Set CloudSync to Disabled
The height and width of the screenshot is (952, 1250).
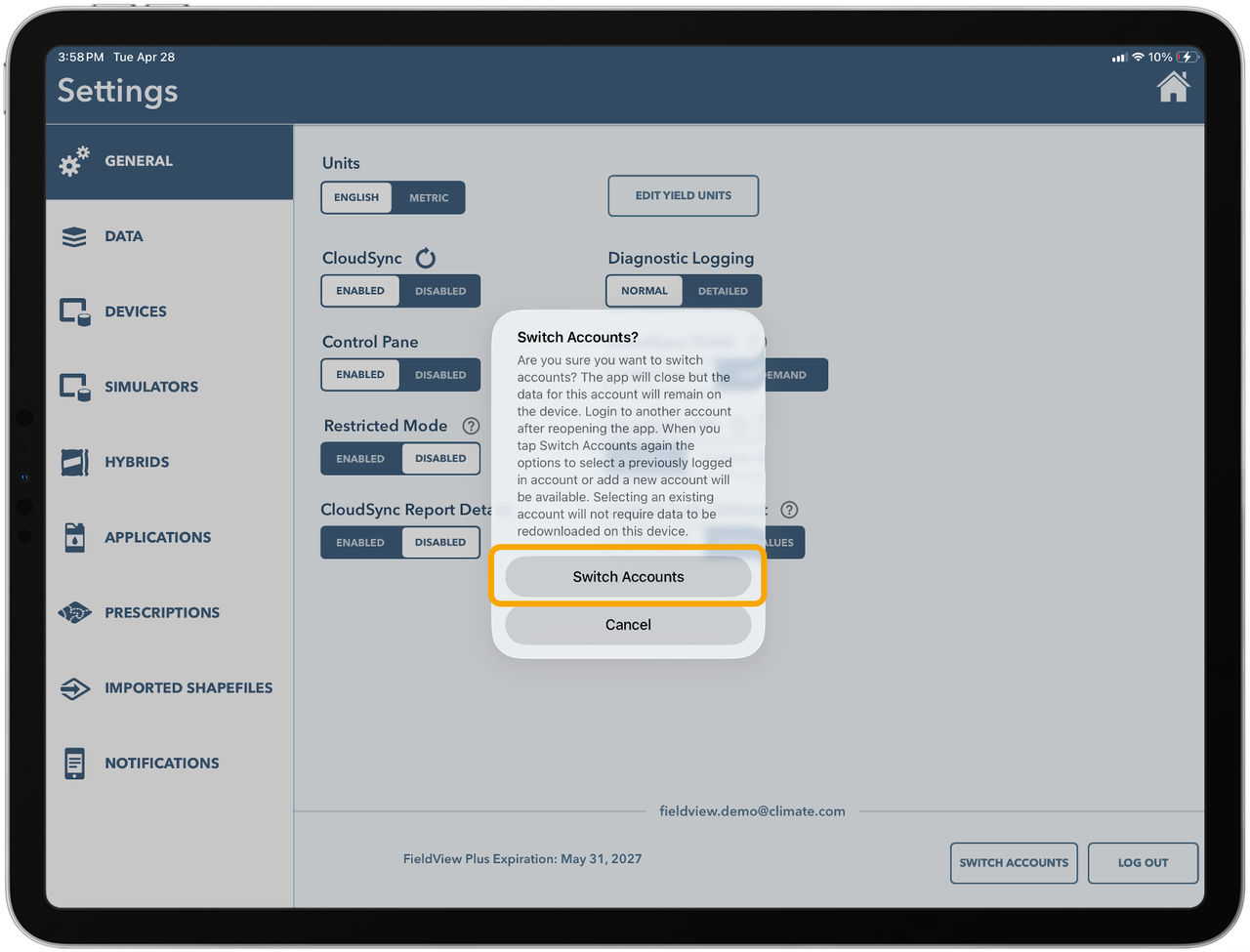pos(440,291)
